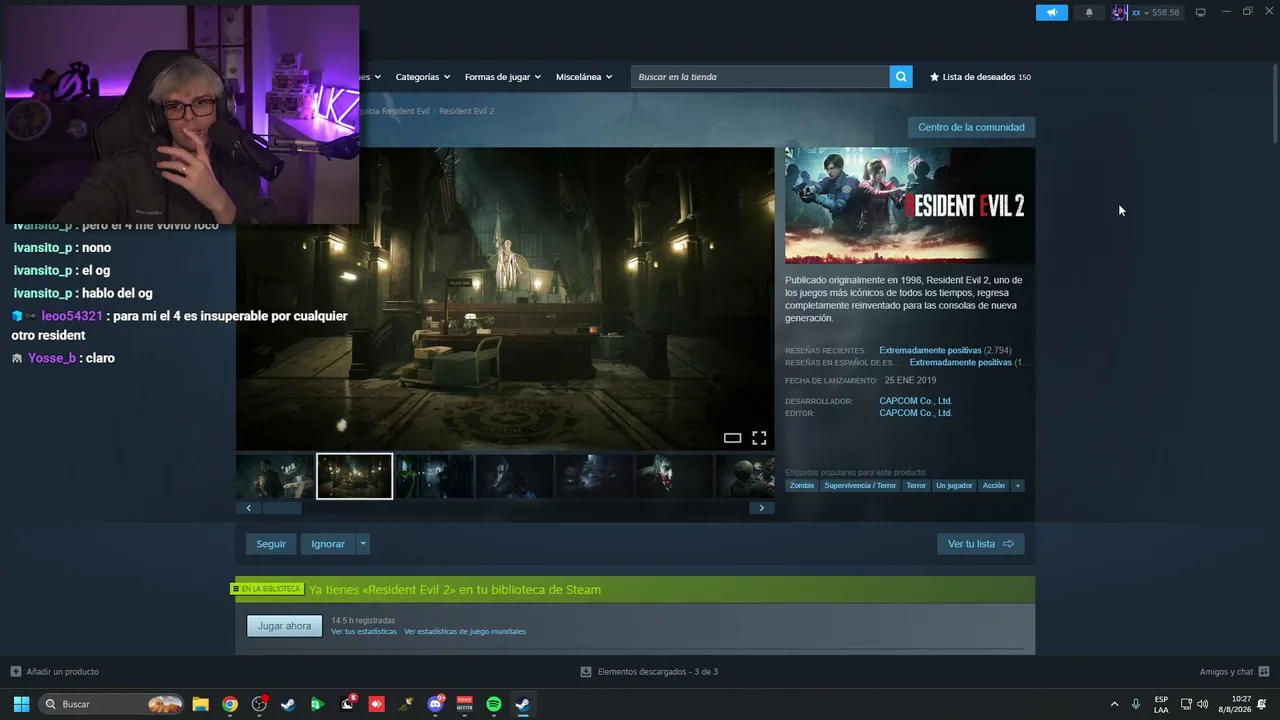Image resolution: width=1280 pixels, height=720 pixels.
Task: Click the Añadir un producto label
Action: click(63, 672)
